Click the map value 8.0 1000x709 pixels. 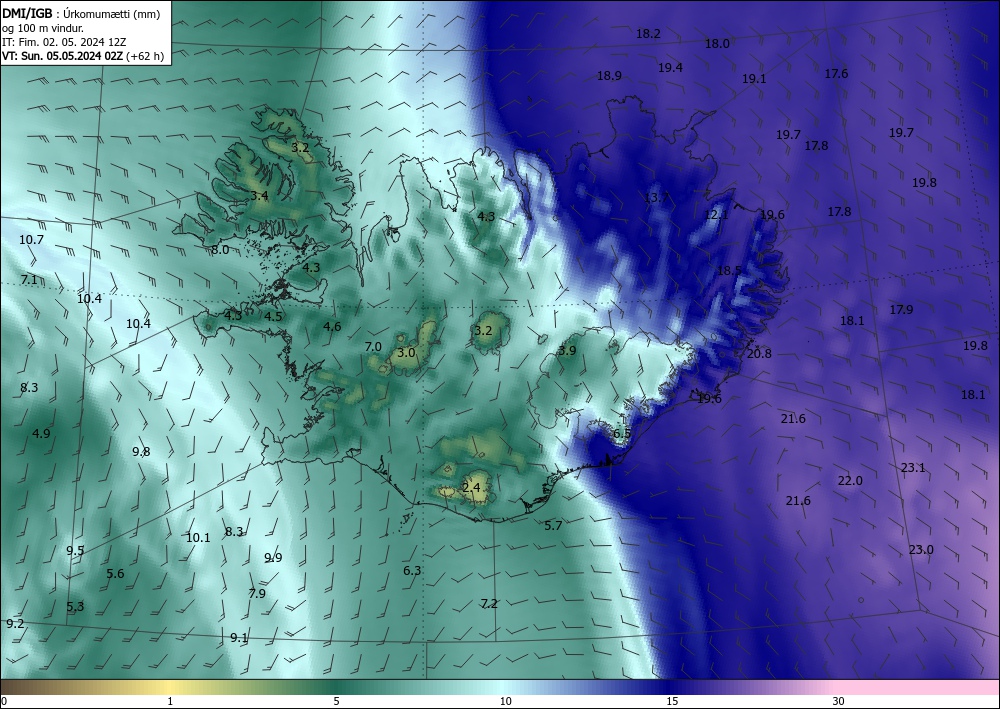(x=219, y=250)
